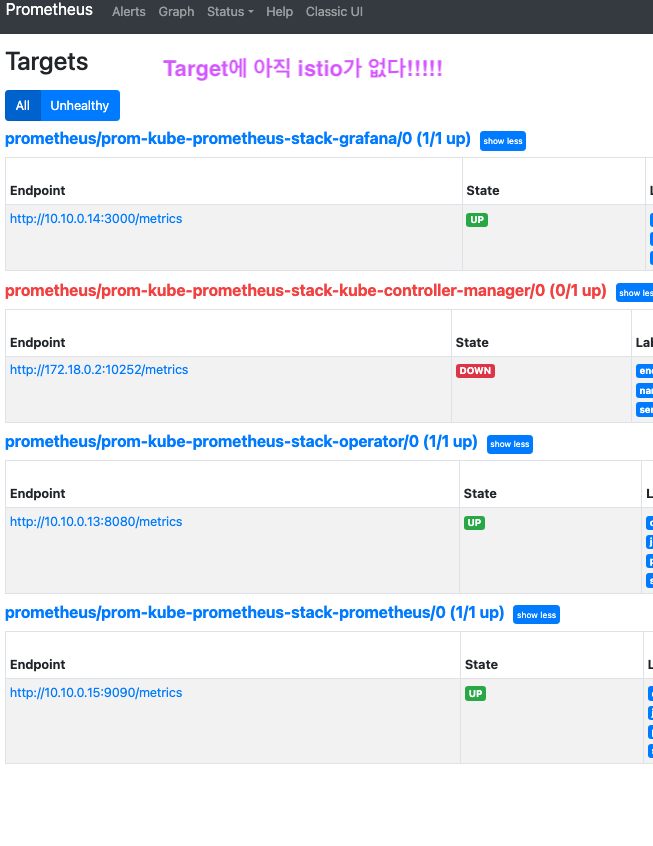
Task: Open the Prometheus home brand link
Action: 49,10
